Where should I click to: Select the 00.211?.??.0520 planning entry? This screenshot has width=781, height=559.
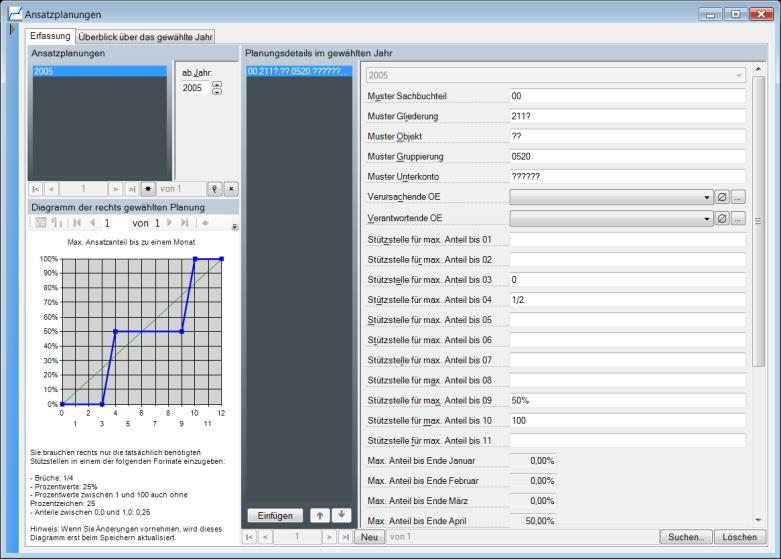[299, 71]
